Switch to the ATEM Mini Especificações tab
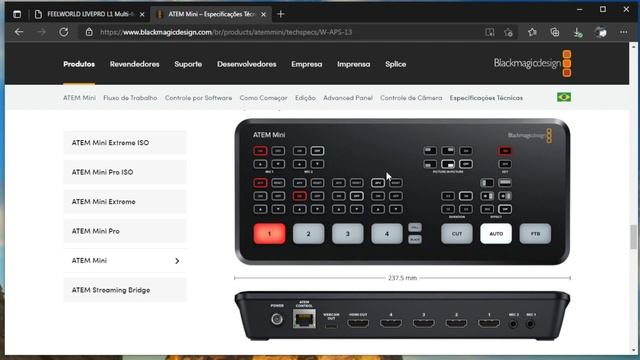640x360 pixels. tap(211, 14)
